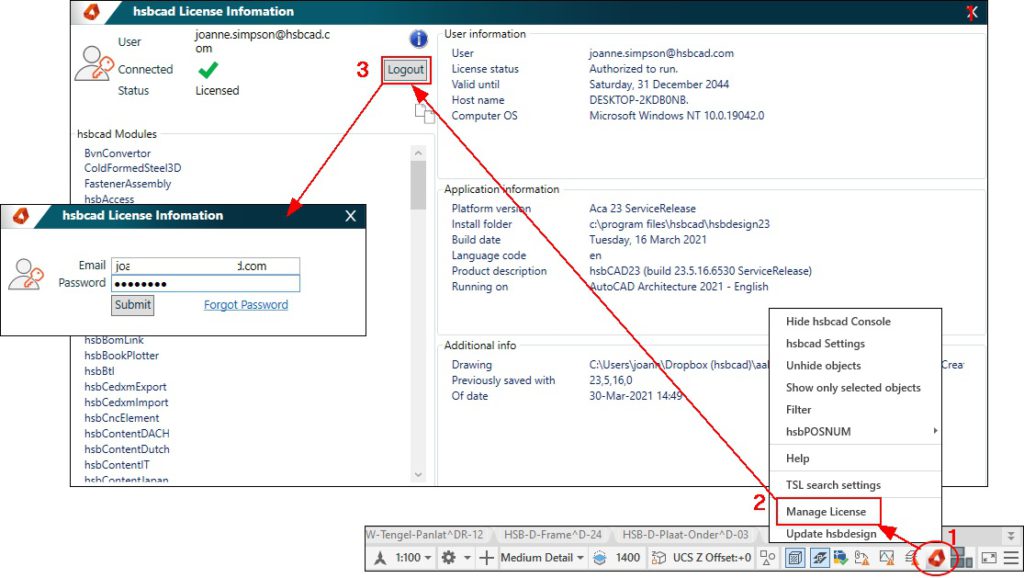
Task: Click the Email input field
Action: tap(206, 266)
